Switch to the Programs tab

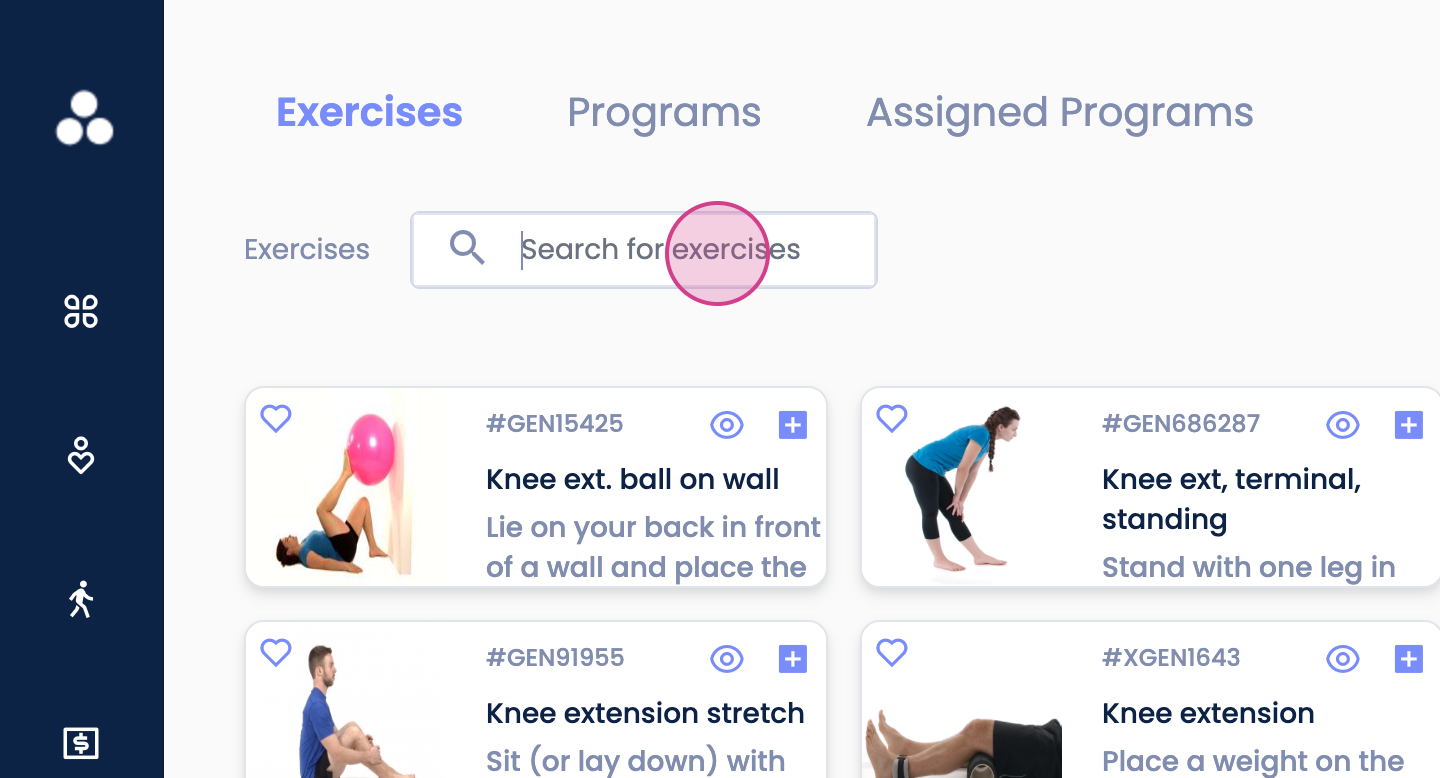point(664,113)
